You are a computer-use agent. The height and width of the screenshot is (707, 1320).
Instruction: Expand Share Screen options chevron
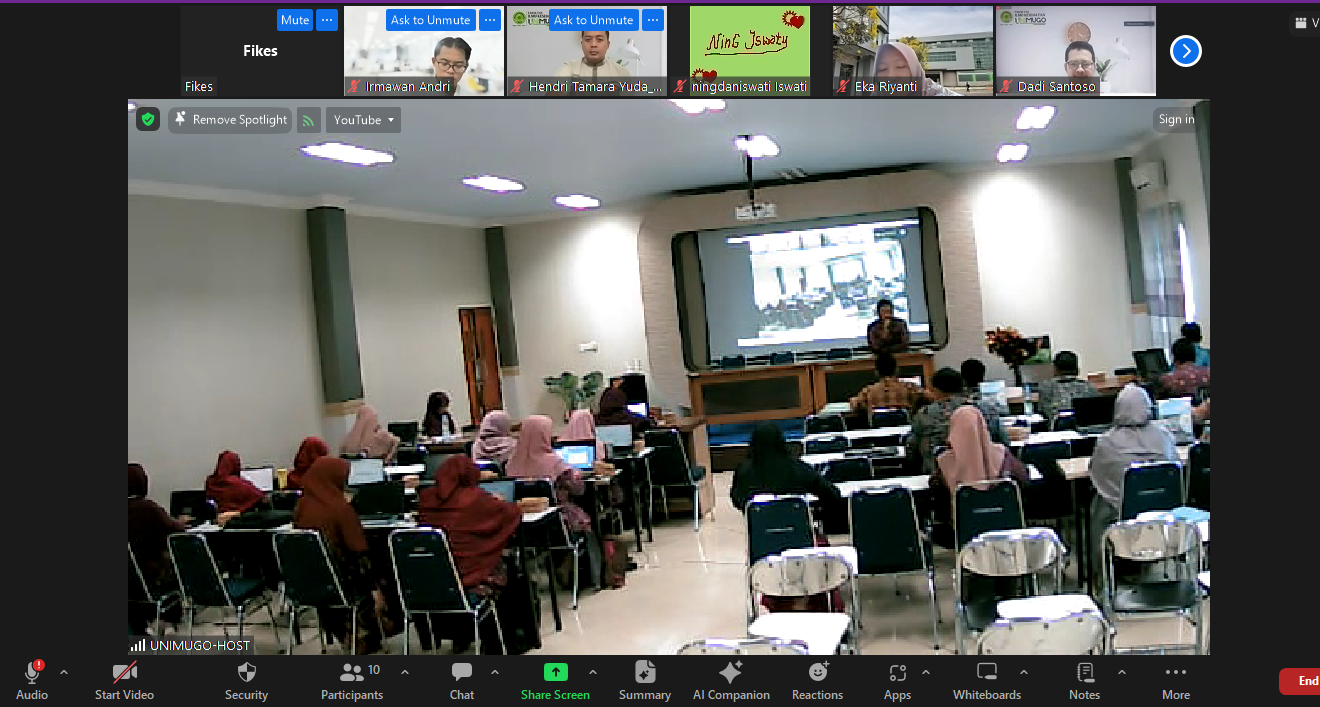click(x=592, y=671)
